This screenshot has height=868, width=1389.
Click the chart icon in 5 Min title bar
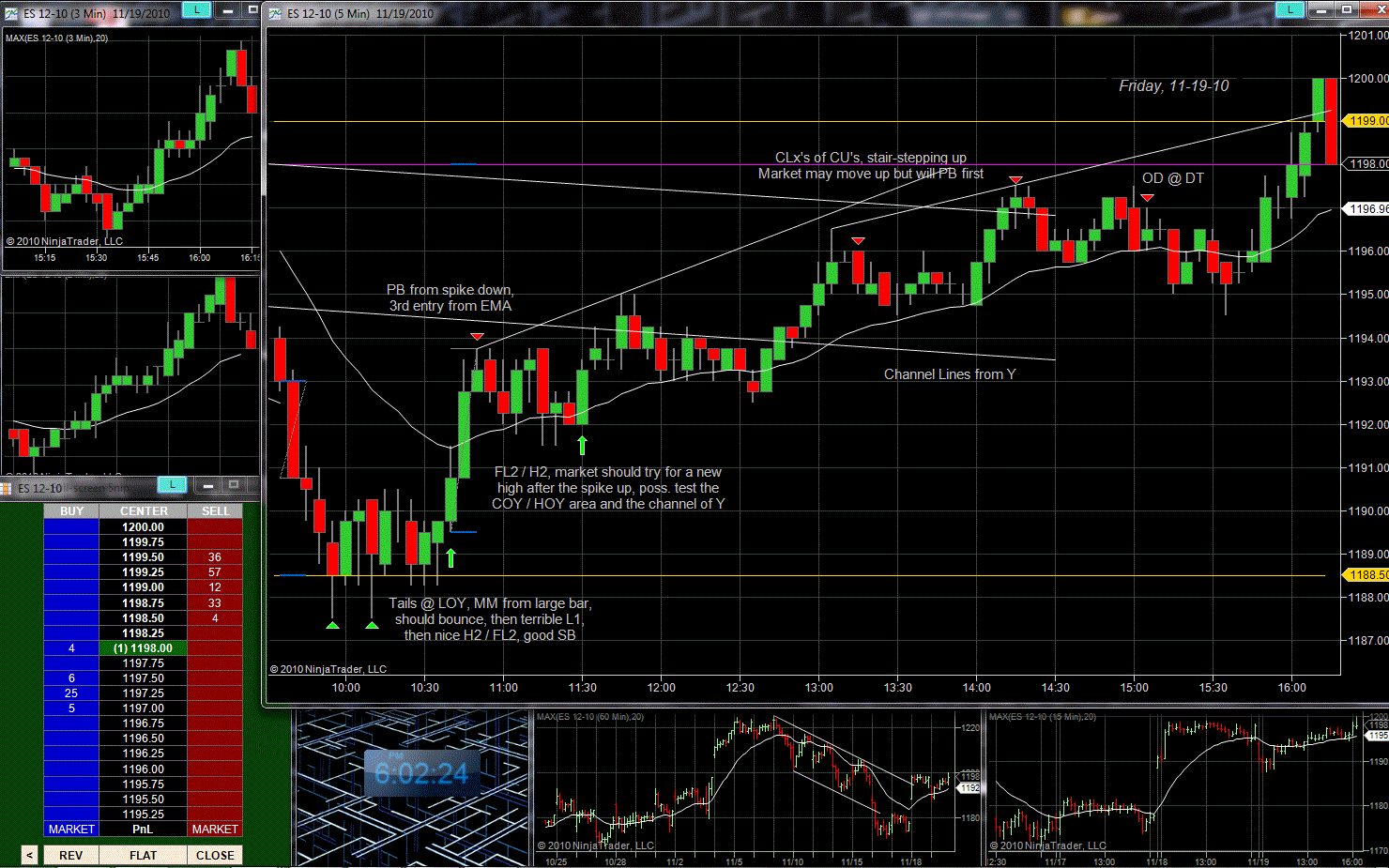pos(275,13)
